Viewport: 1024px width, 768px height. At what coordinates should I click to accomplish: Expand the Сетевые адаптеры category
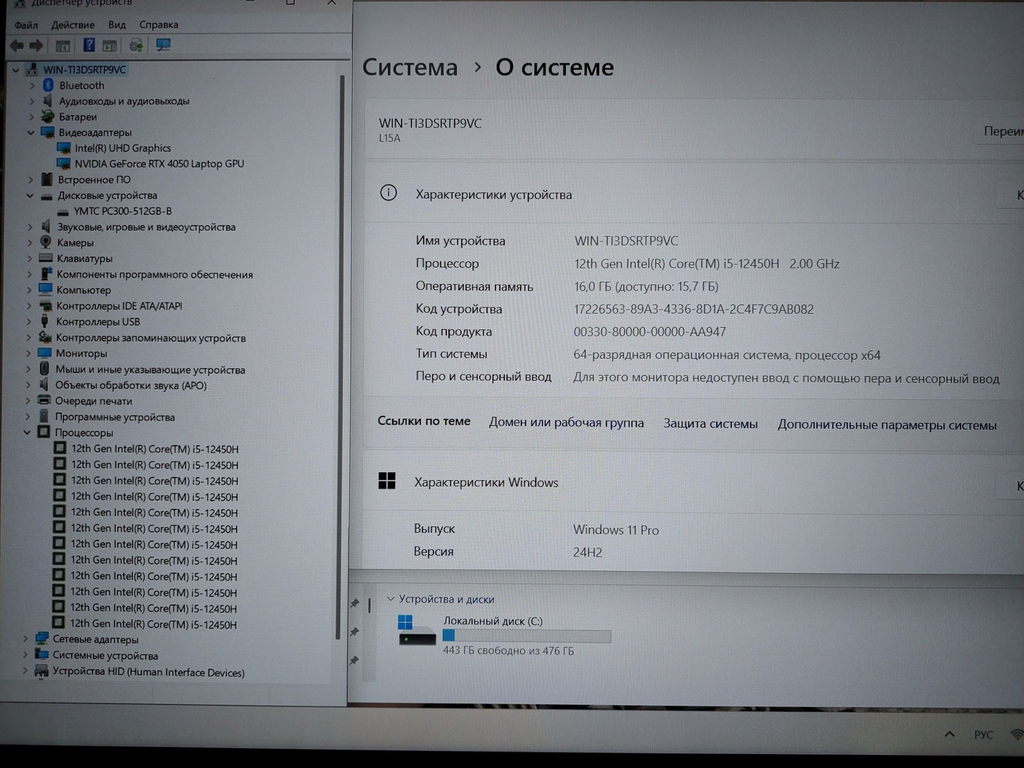tap(26, 639)
